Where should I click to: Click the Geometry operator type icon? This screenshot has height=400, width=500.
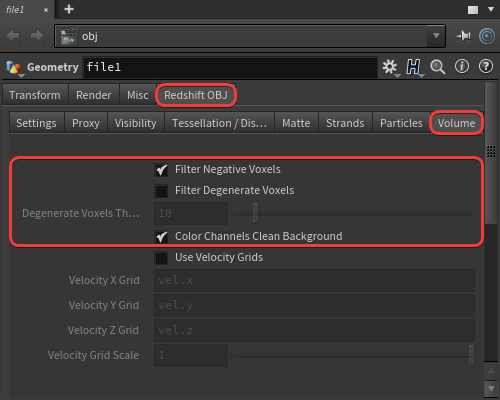click(x=14, y=68)
